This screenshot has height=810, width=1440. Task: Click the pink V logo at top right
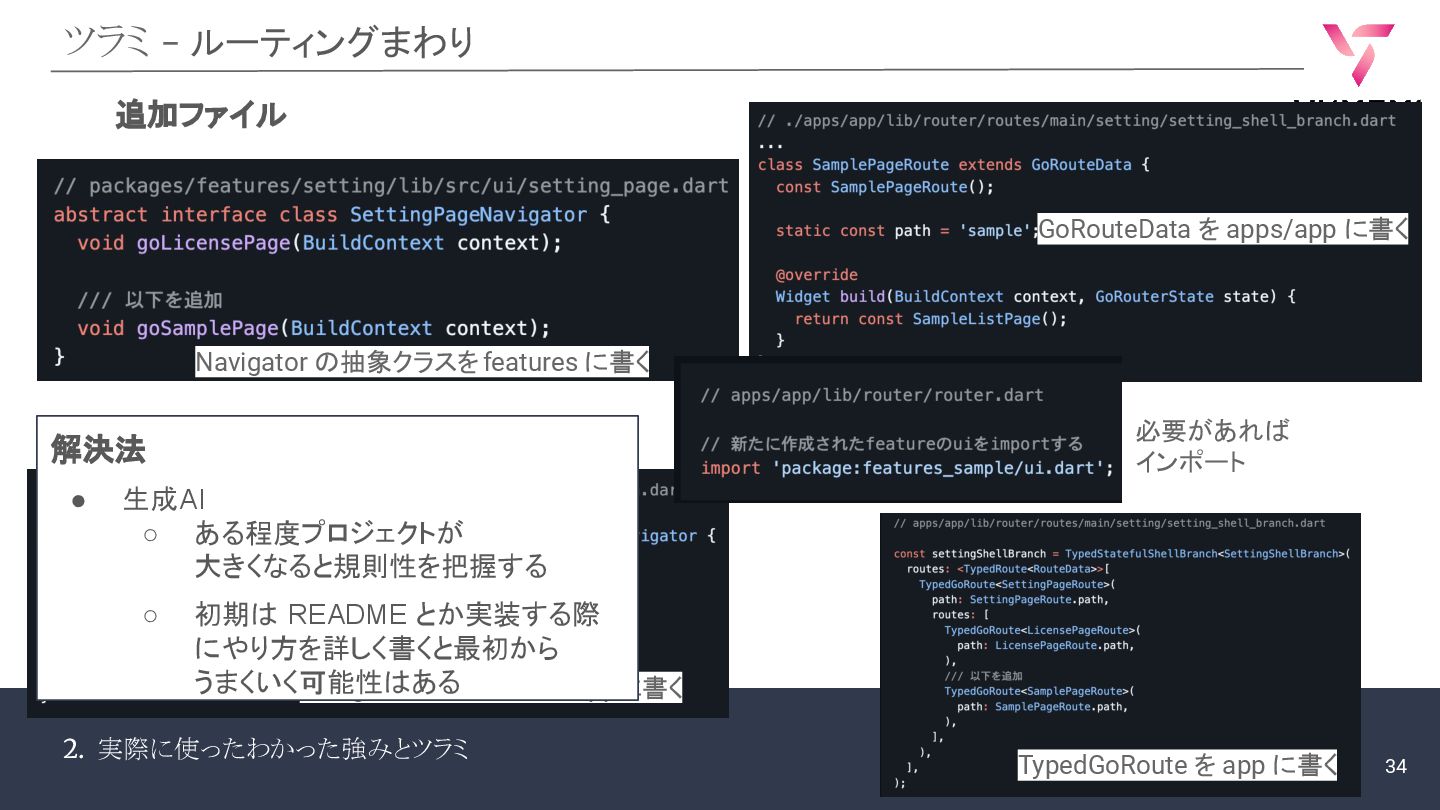click(1357, 54)
